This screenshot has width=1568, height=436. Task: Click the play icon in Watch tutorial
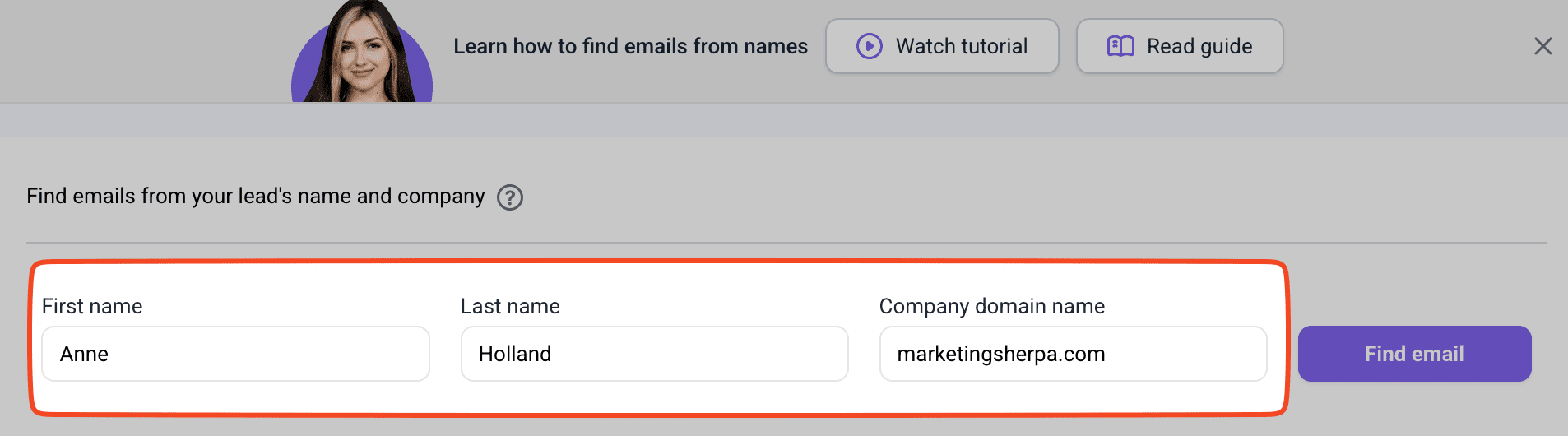click(869, 46)
